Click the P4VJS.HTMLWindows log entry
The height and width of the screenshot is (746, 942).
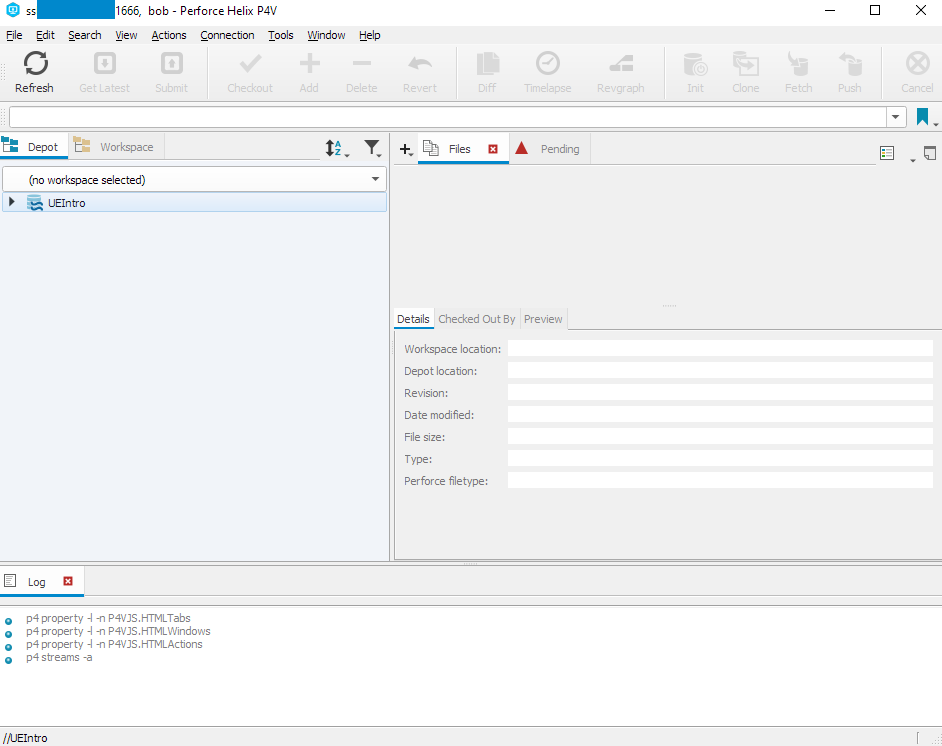(118, 631)
